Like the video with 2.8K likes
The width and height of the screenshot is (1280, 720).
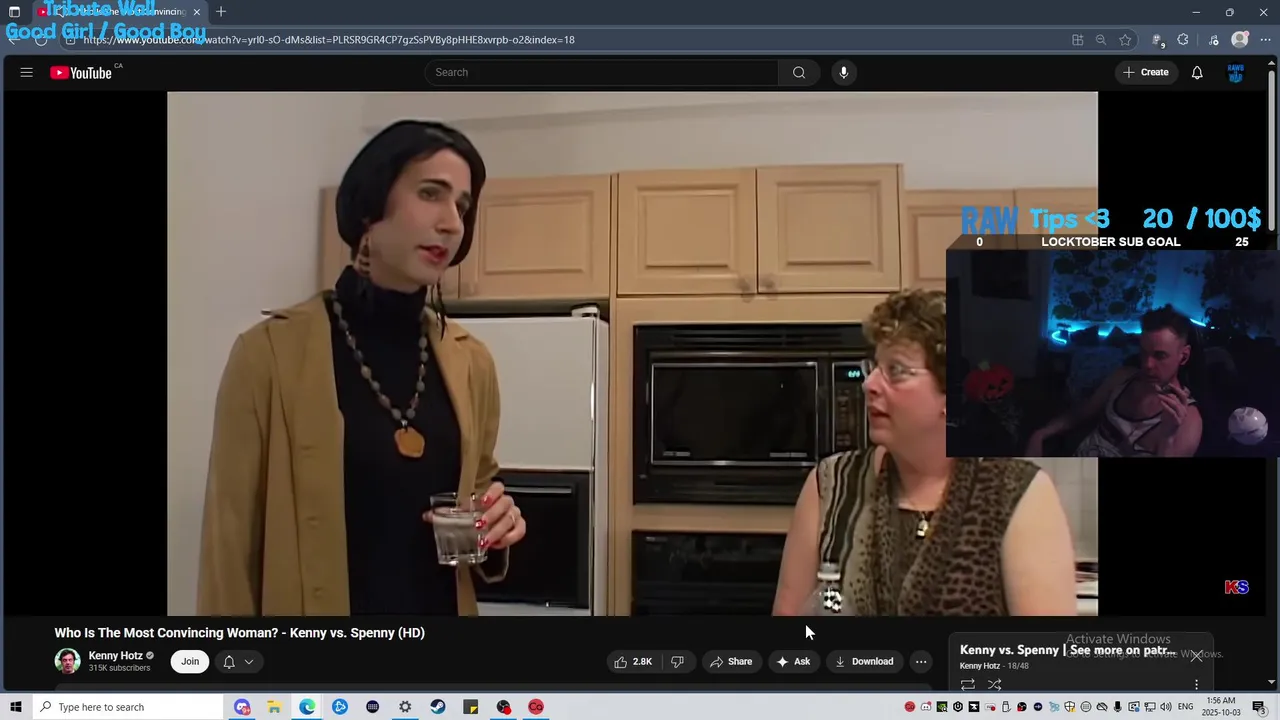point(633,661)
